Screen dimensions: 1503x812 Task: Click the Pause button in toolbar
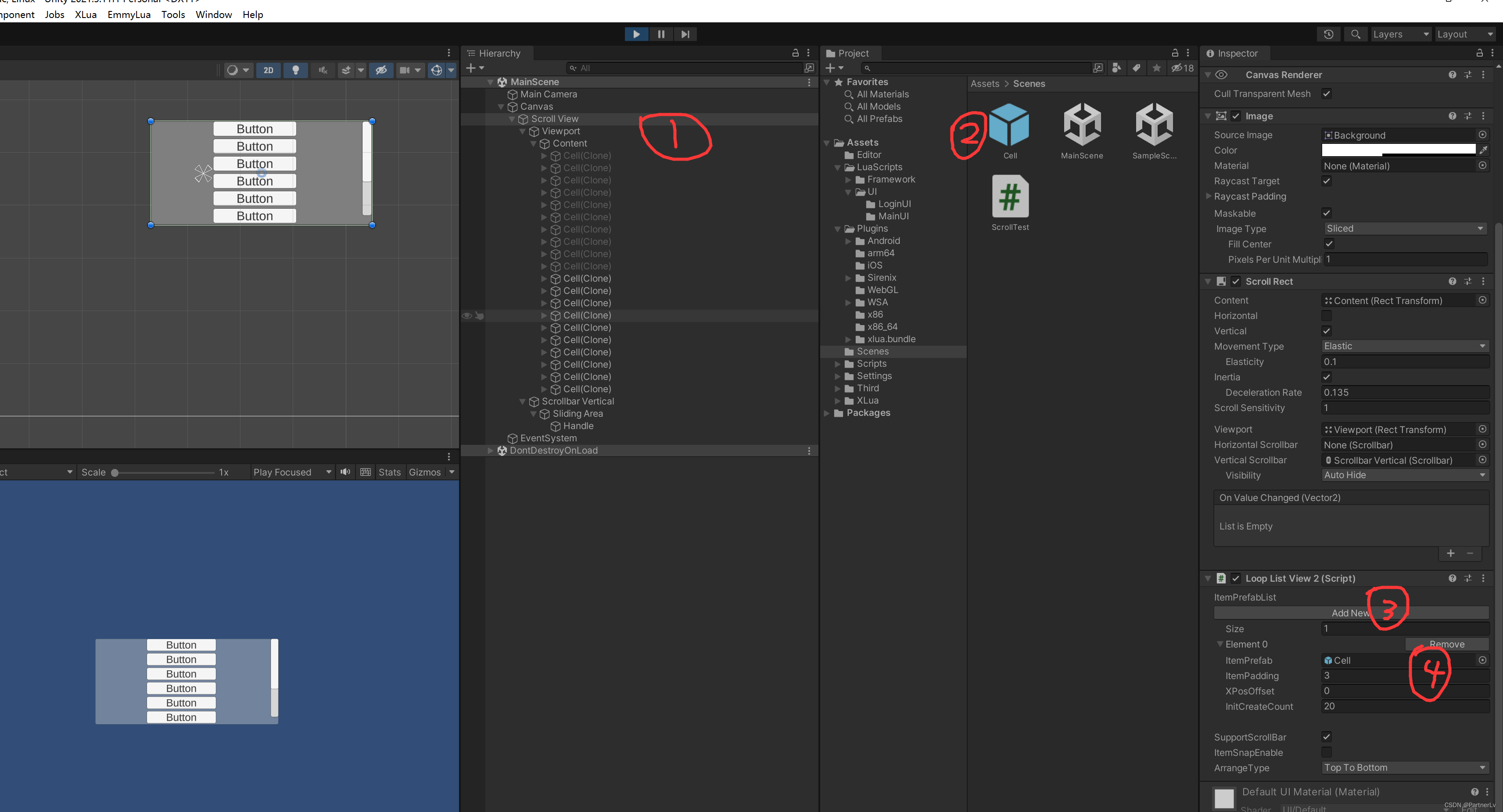click(x=661, y=34)
